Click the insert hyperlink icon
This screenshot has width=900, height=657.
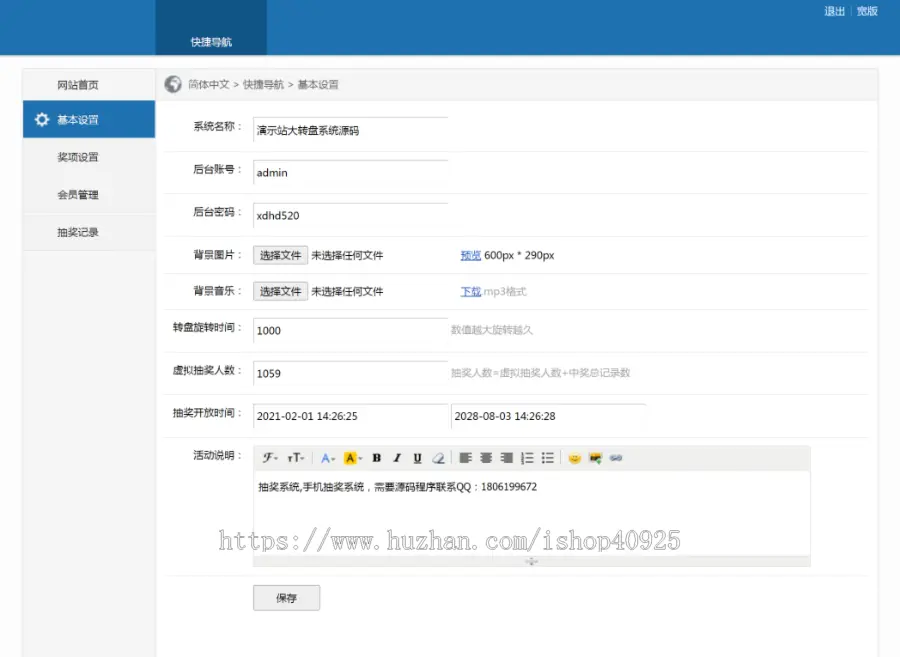point(616,458)
